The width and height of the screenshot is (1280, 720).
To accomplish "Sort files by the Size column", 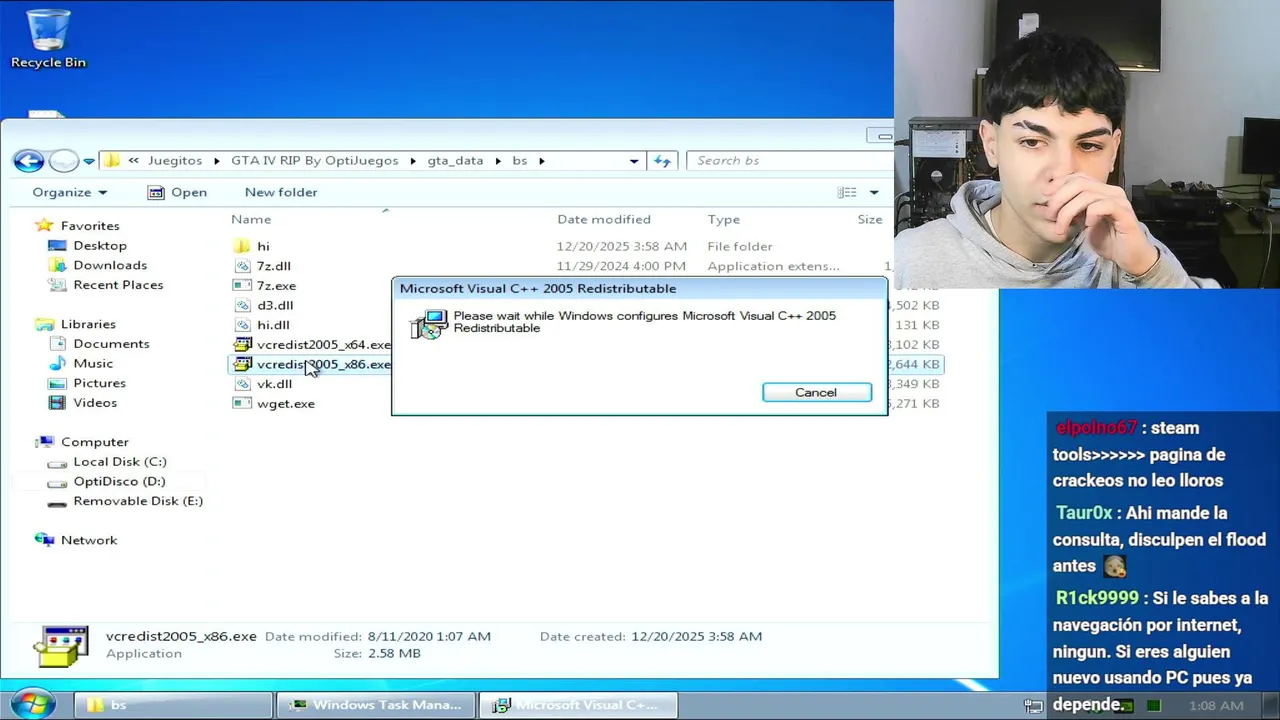I will [870, 219].
